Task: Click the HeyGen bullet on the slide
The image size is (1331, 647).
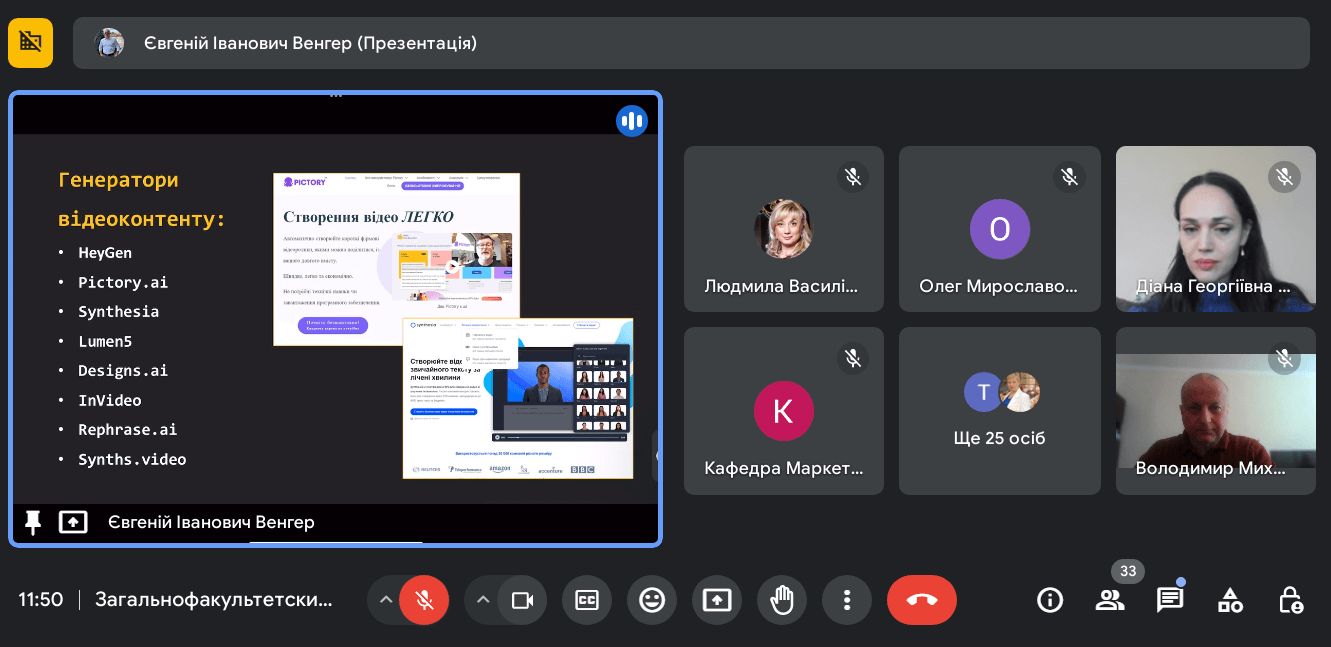Action: pos(105,253)
